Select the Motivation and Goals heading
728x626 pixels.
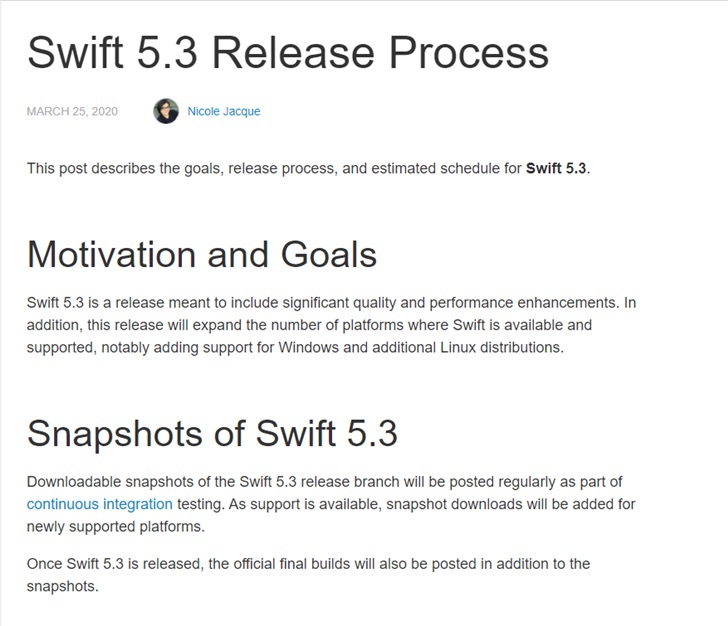pos(202,254)
